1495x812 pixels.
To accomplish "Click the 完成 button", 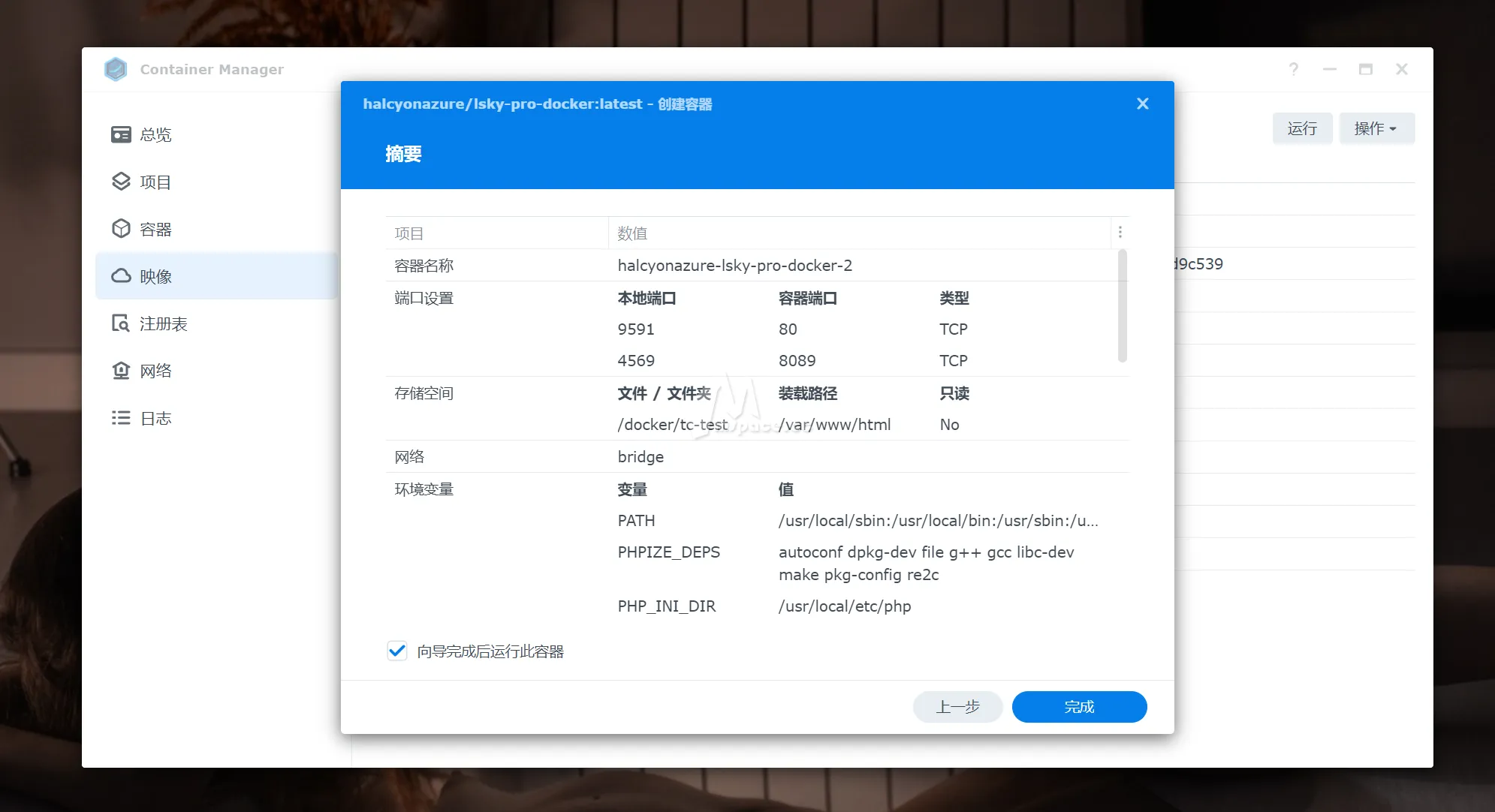I will tap(1079, 707).
